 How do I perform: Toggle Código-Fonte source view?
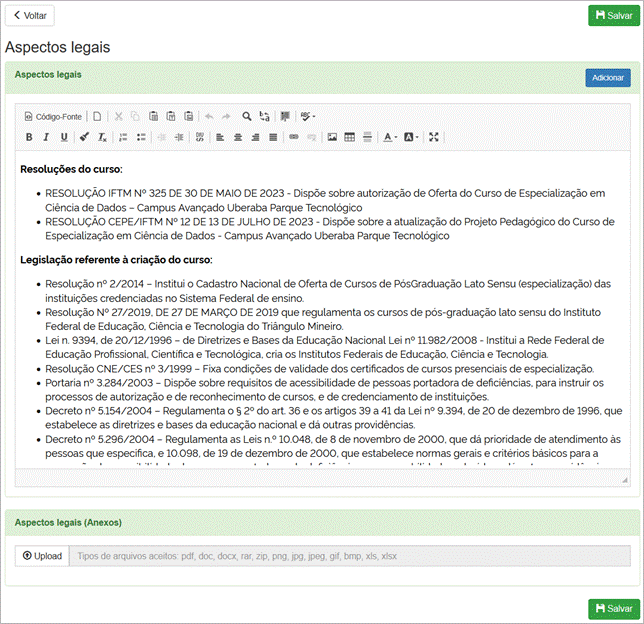pyautogui.click(x=54, y=116)
